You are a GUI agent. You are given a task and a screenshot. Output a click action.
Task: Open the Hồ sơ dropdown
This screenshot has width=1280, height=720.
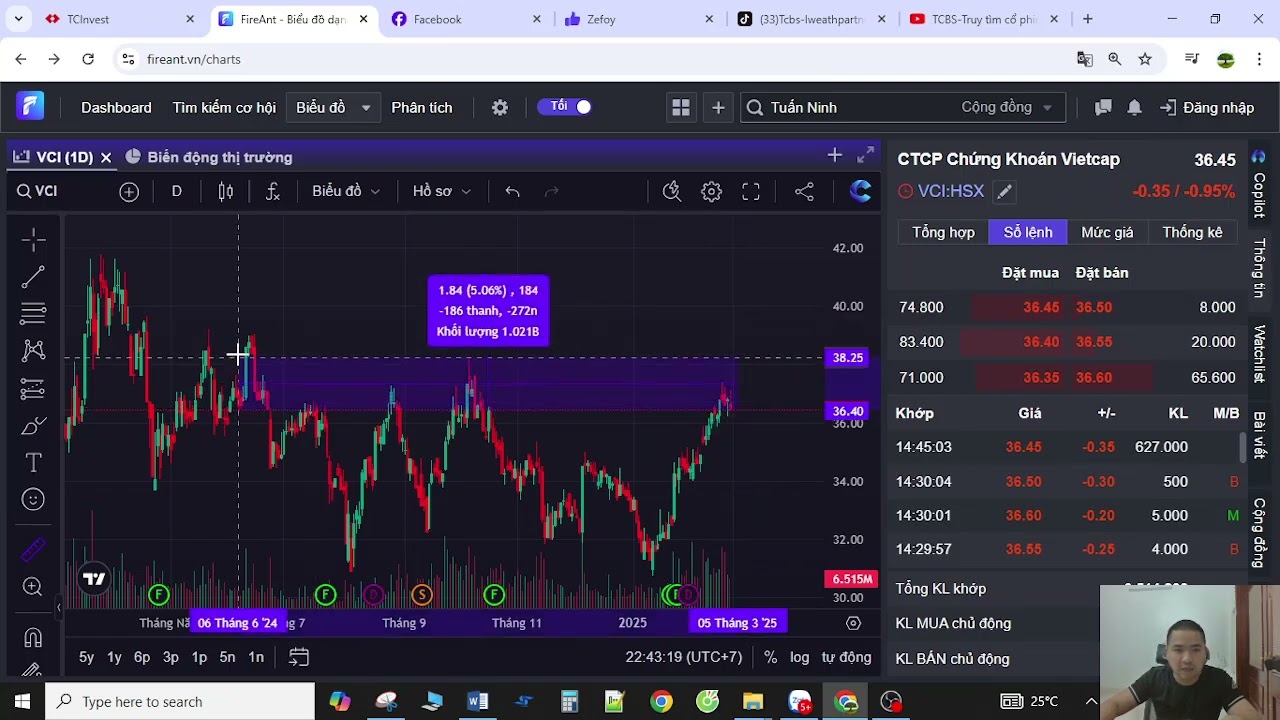pyautogui.click(x=441, y=191)
